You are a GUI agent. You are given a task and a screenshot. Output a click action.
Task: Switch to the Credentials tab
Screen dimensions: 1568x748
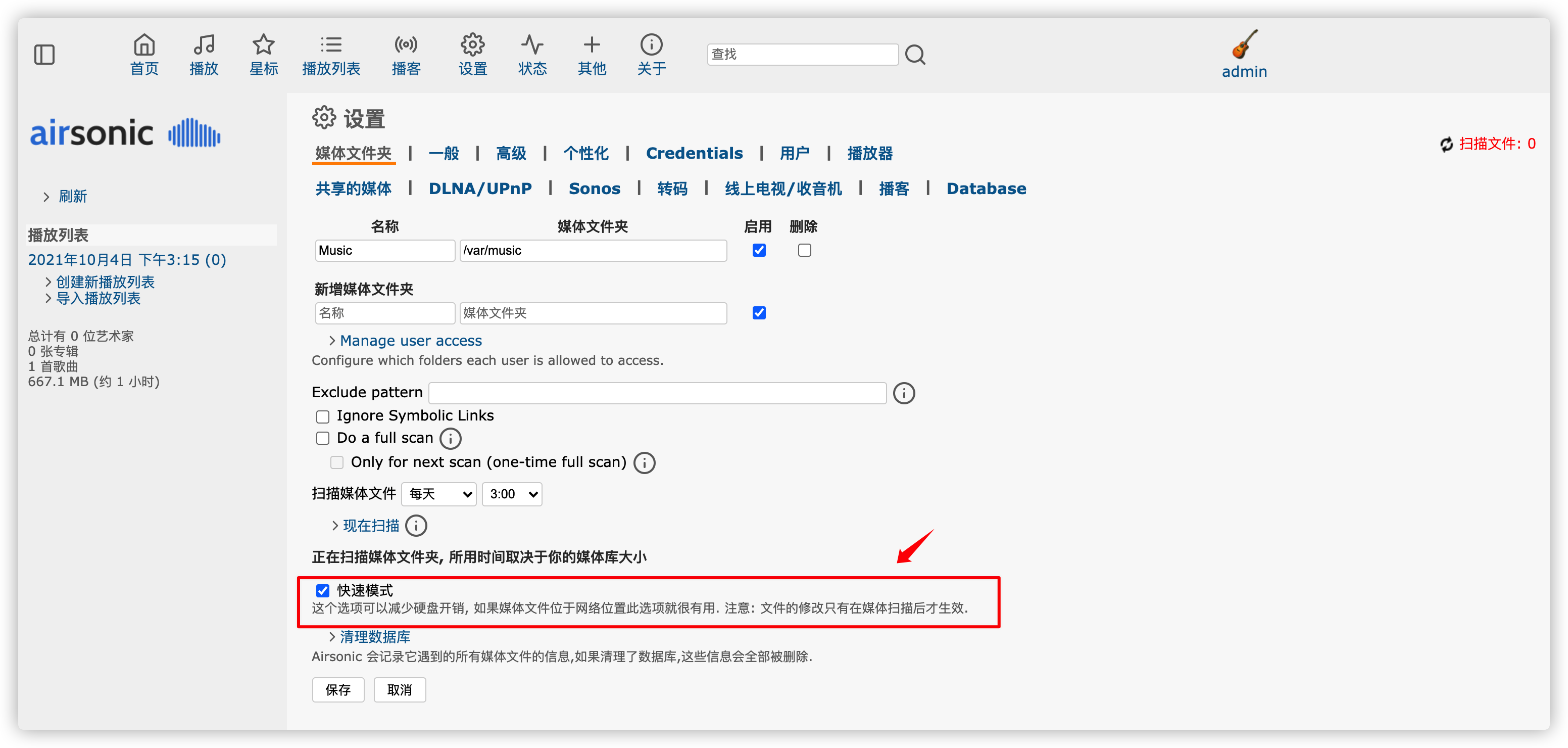[x=694, y=154]
